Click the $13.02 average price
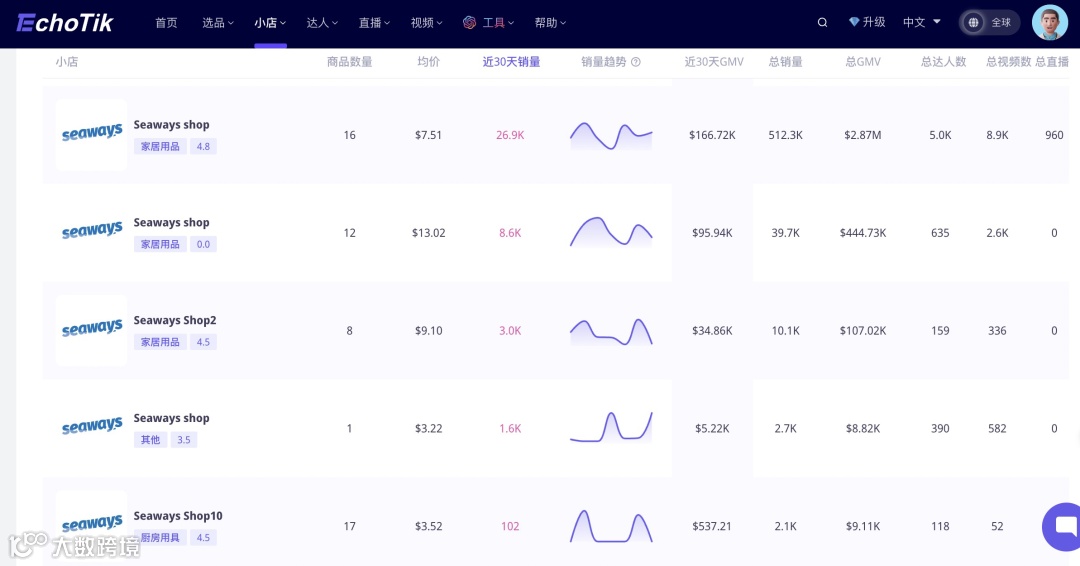The image size is (1080, 566). click(x=428, y=233)
